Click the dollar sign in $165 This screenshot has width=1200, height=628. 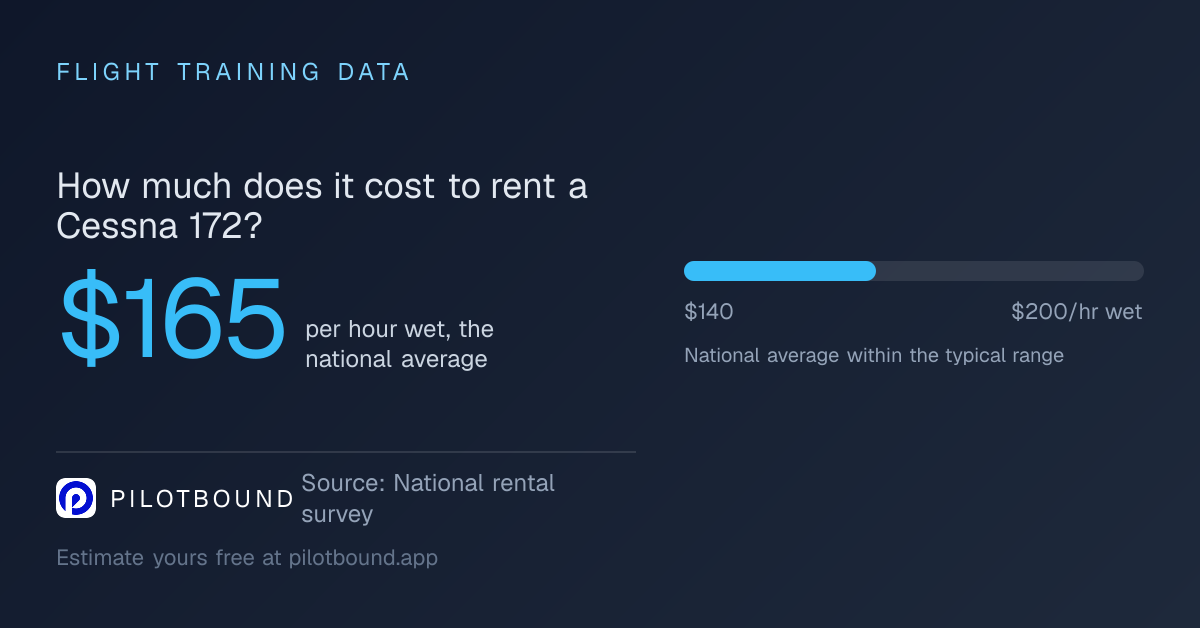click(84, 318)
